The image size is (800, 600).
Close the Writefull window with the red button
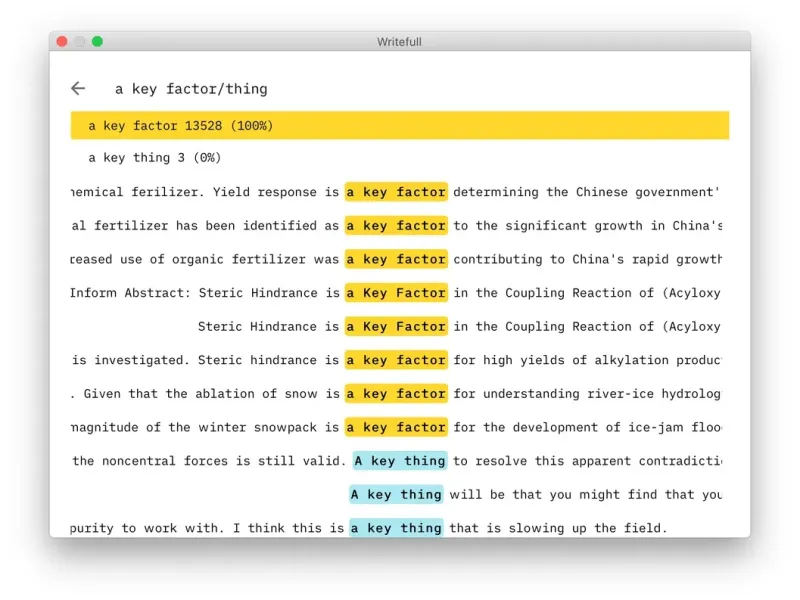(62, 41)
